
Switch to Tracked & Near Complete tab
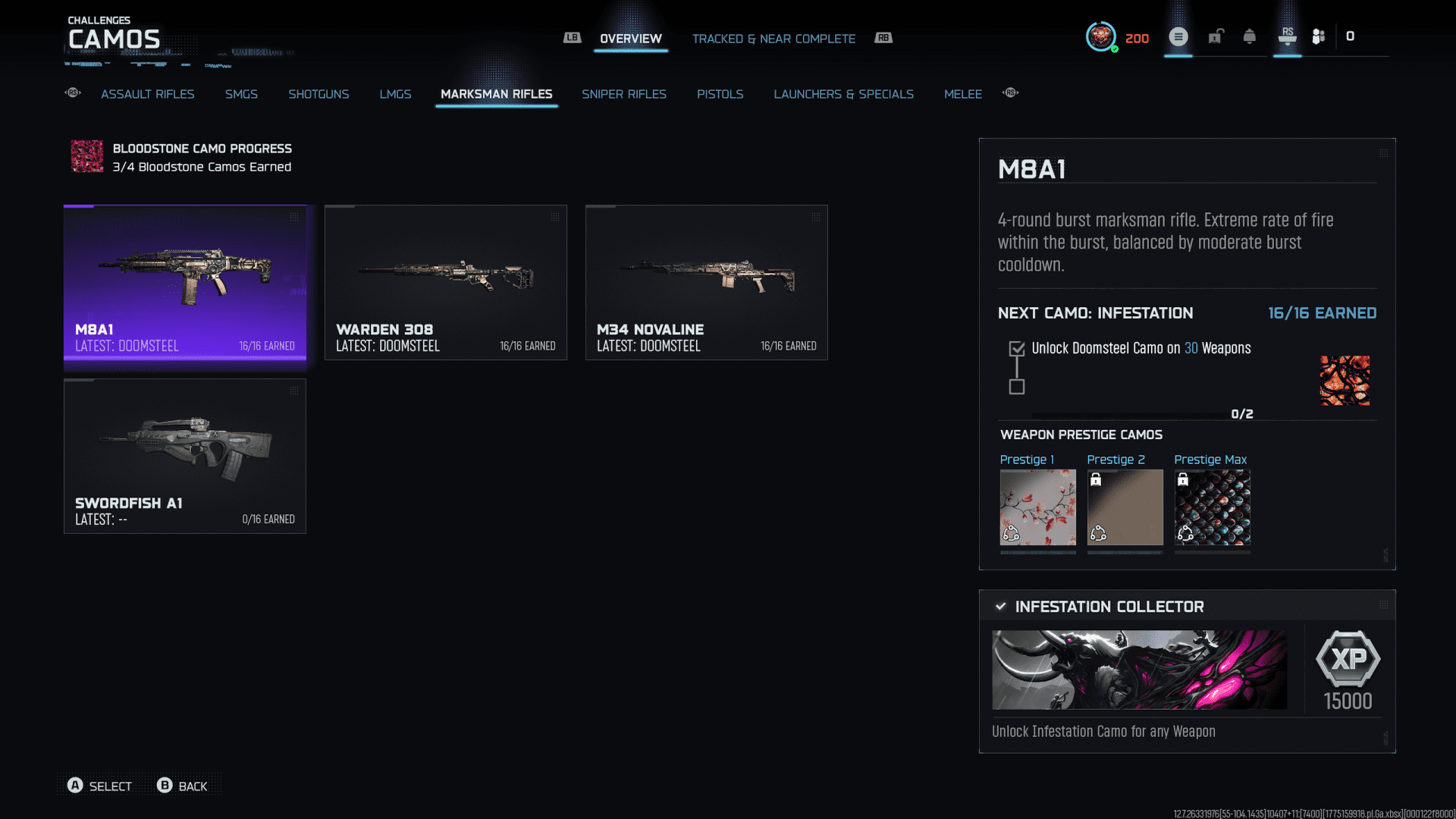[773, 39]
